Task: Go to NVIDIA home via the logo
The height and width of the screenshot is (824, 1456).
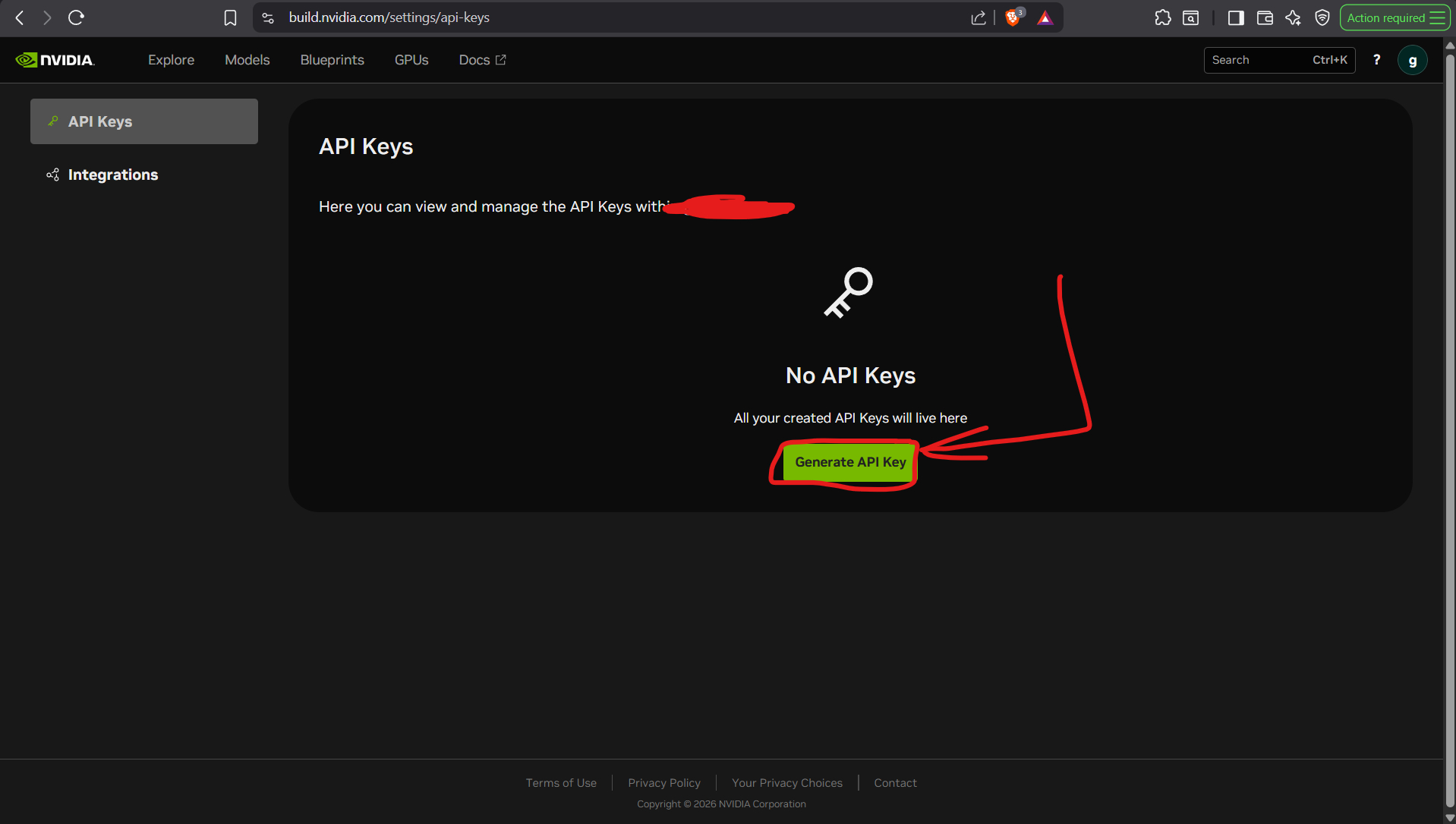Action: coord(55,60)
